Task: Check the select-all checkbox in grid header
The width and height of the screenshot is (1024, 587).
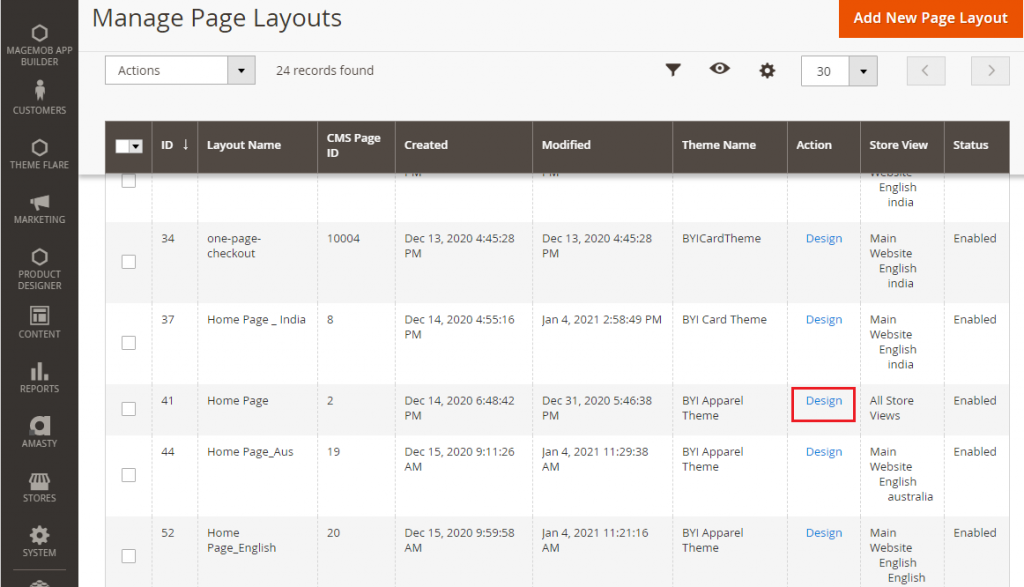Action: pyautogui.click(x=124, y=145)
